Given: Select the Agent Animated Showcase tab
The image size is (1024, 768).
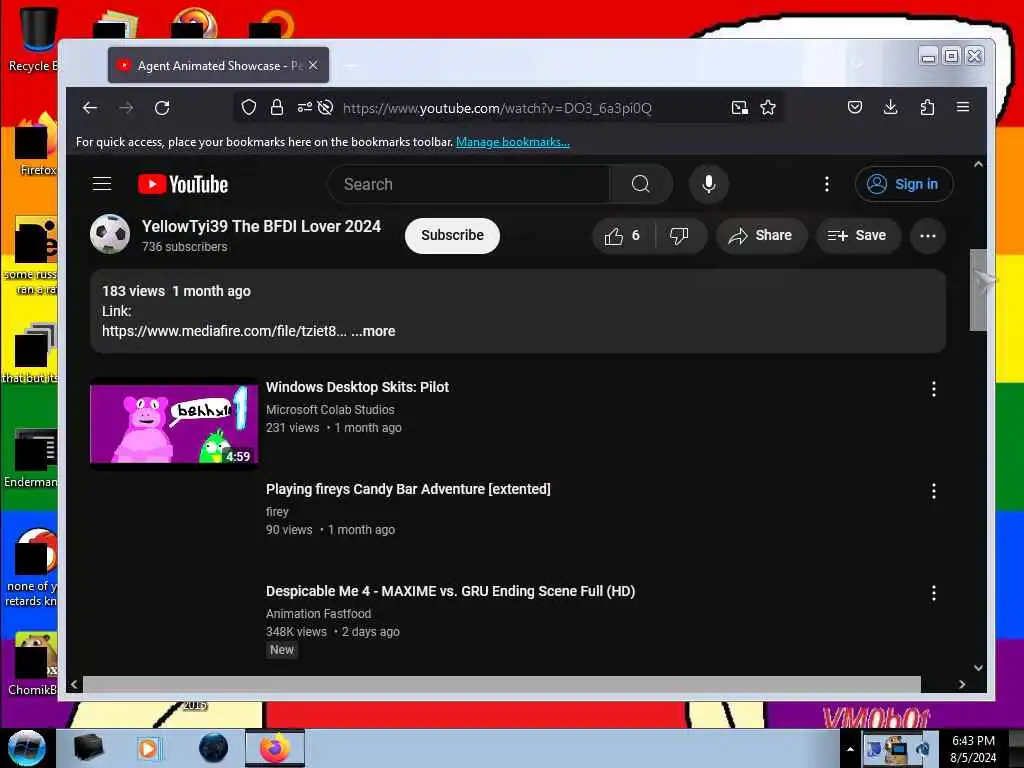Looking at the screenshot, I should tap(218, 65).
